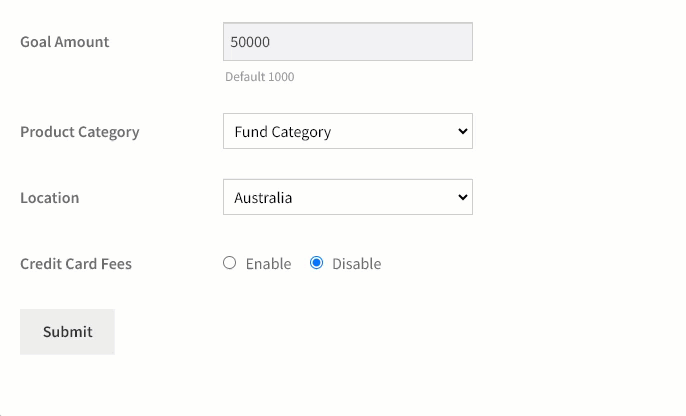This screenshot has height=416, width=686.
Task: Open the Product Category dropdown
Action: coord(348,131)
